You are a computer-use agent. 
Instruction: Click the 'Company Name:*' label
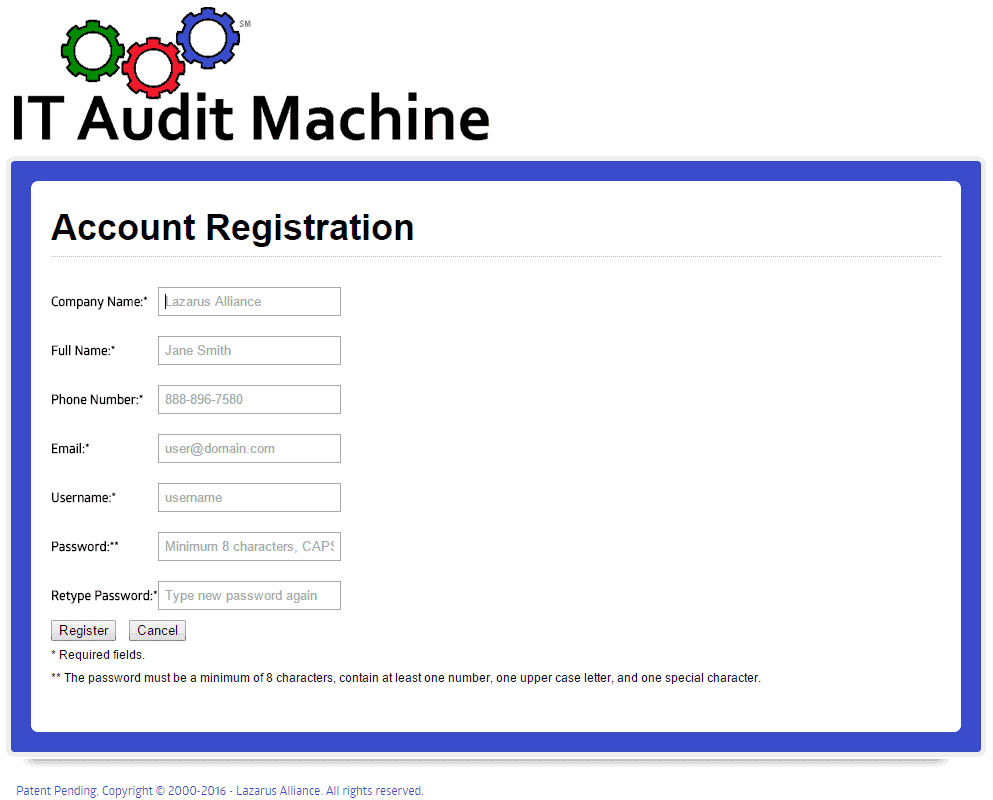click(x=99, y=302)
